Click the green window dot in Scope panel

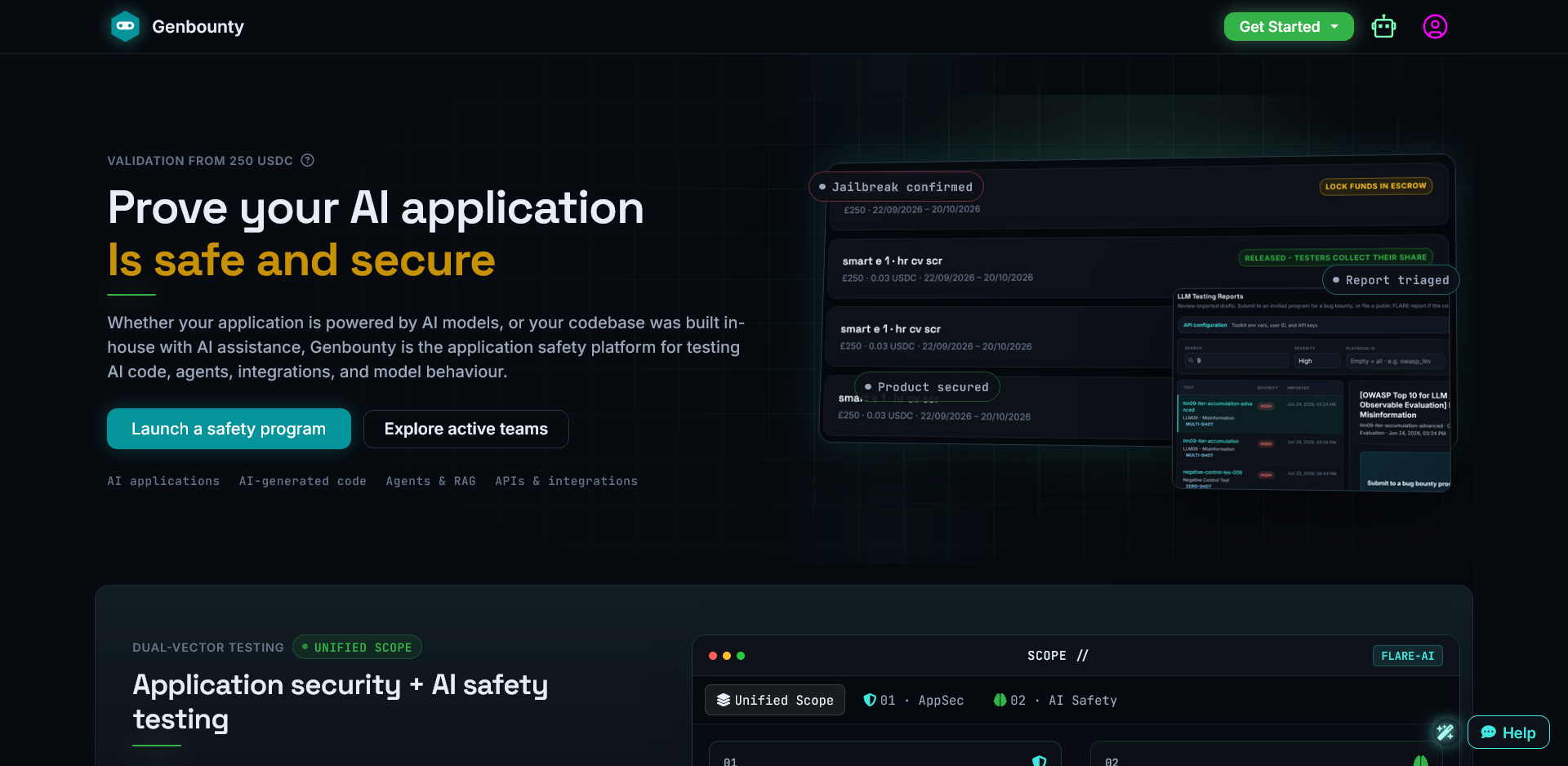741,656
